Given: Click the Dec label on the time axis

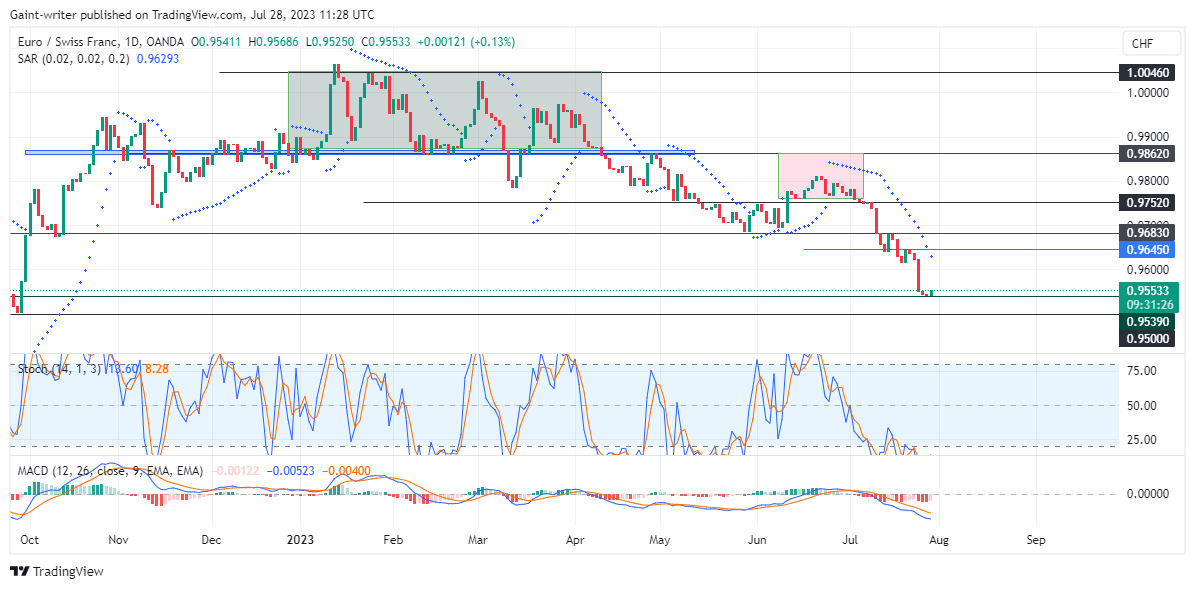Looking at the screenshot, I should (211, 539).
